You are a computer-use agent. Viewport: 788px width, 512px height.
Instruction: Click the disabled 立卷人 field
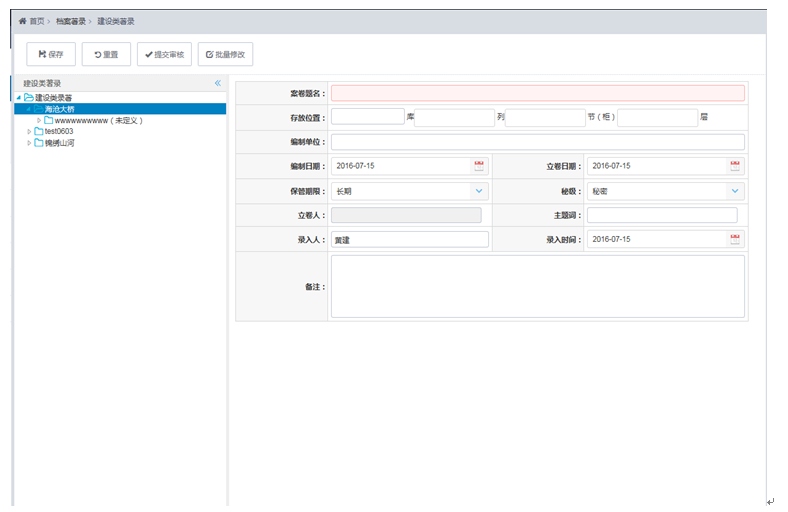pyautogui.click(x=406, y=215)
